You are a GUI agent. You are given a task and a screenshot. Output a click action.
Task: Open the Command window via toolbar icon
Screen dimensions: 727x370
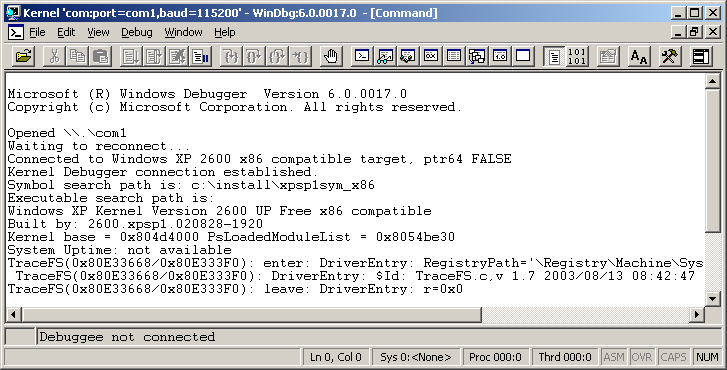(362, 56)
